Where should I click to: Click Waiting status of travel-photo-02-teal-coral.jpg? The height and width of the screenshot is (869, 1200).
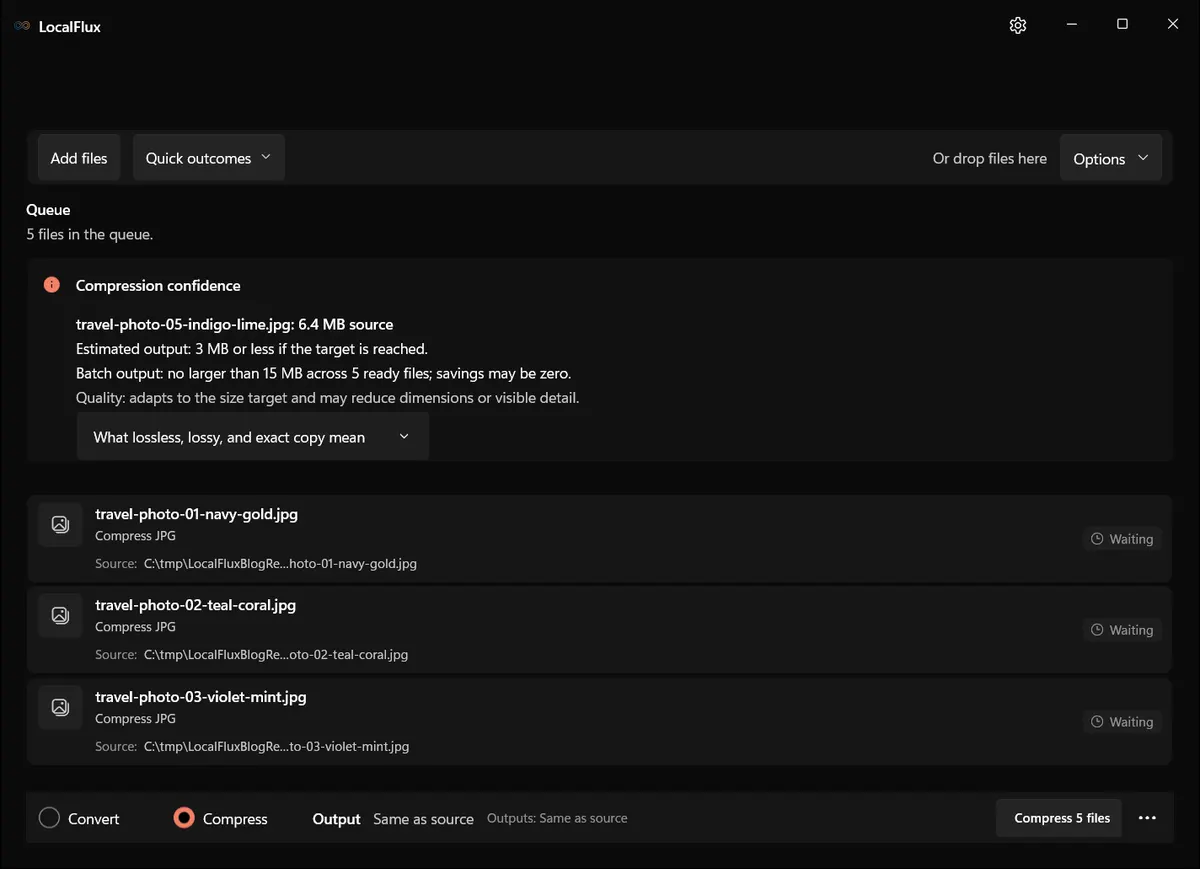pyautogui.click(x=1122, y=630)
